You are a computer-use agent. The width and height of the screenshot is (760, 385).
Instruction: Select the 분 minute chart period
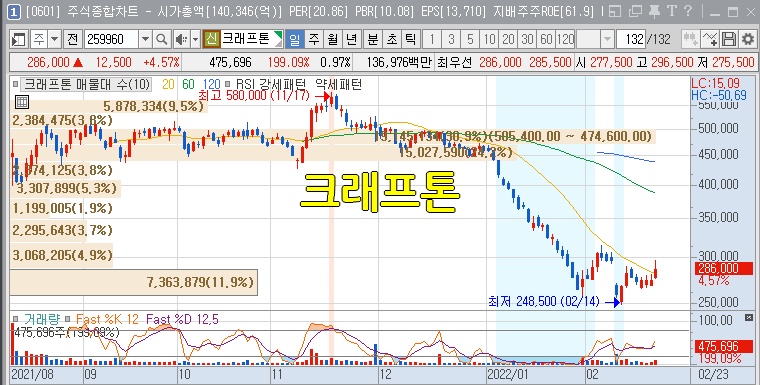pyautogui.click(x=372, y=39)
